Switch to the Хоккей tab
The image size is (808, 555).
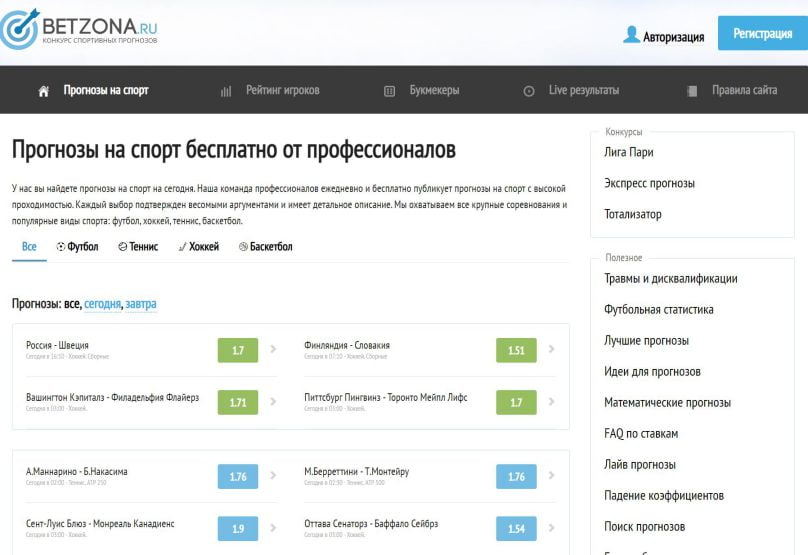click(204, 247)
